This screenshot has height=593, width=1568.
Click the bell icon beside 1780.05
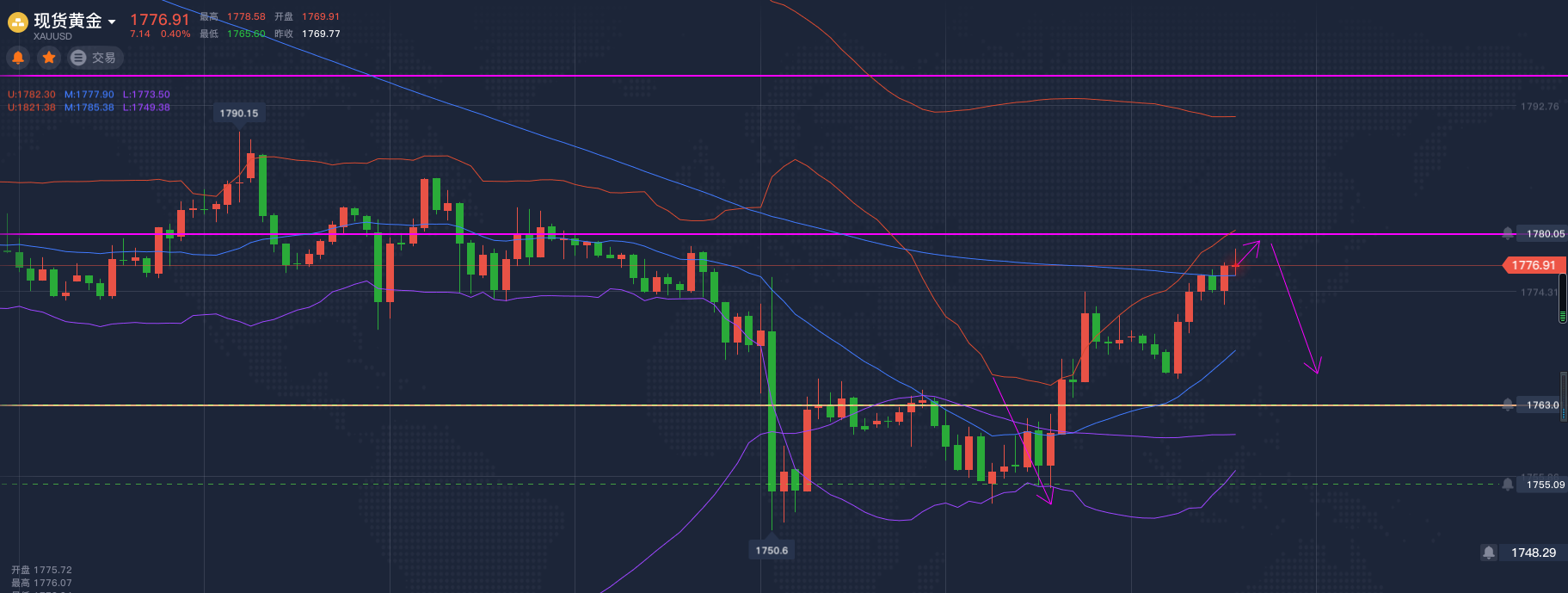point(1508,233)
